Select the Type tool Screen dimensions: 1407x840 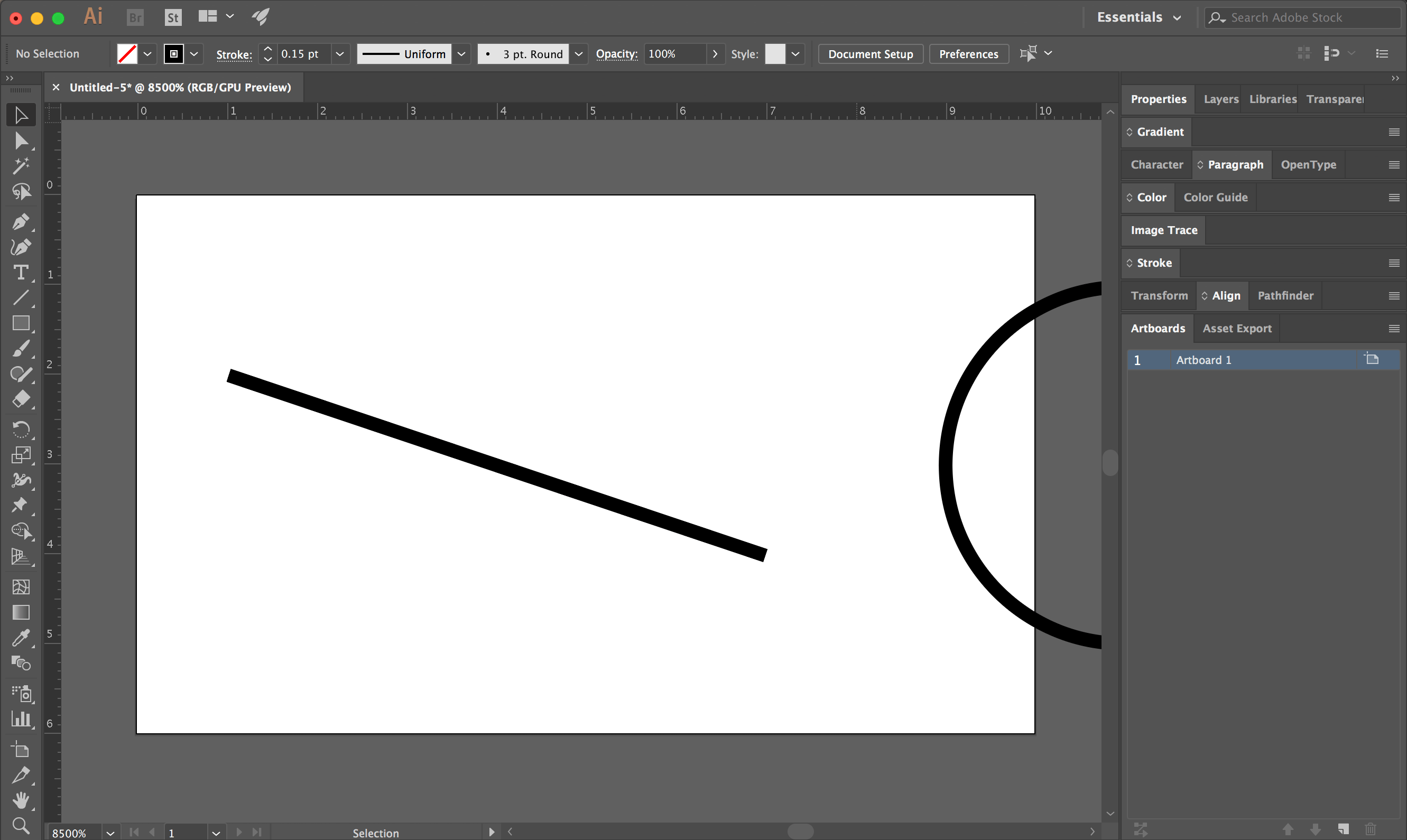tap(21, 272)
